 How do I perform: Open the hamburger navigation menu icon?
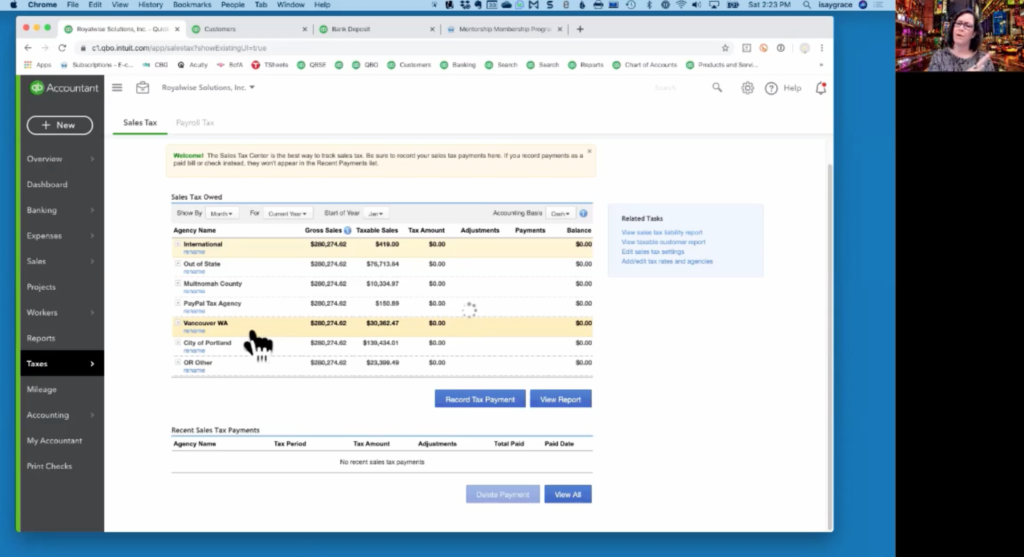[117, 88]
